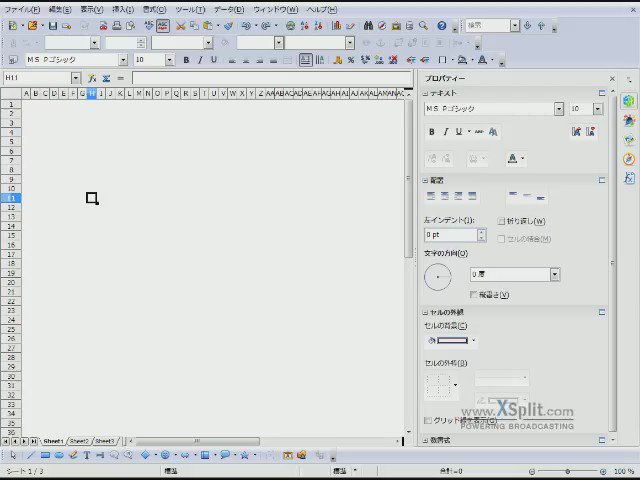Screen dimensions: 640x480
Task: Close the プロパティー sidebar panel
Action: point(612,78)
